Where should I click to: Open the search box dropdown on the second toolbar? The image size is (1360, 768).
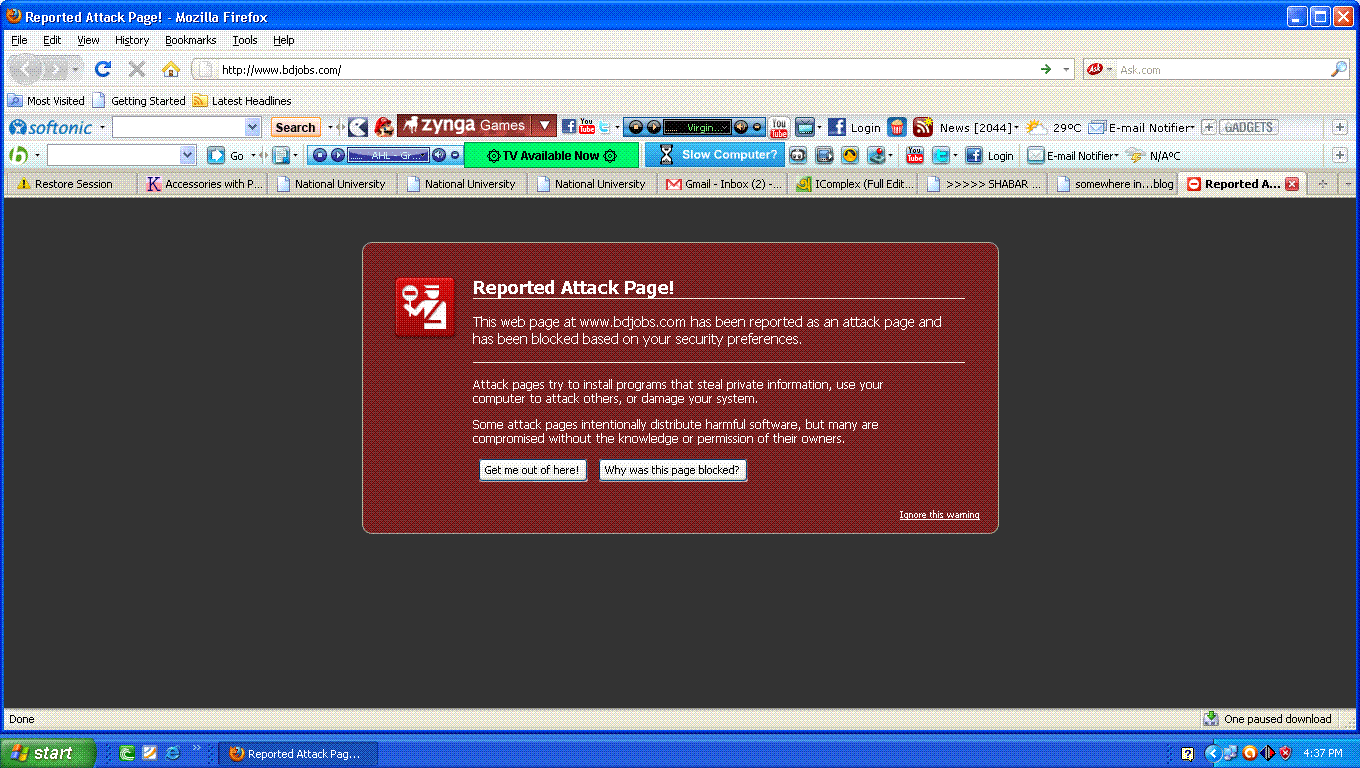pos(187,155)
